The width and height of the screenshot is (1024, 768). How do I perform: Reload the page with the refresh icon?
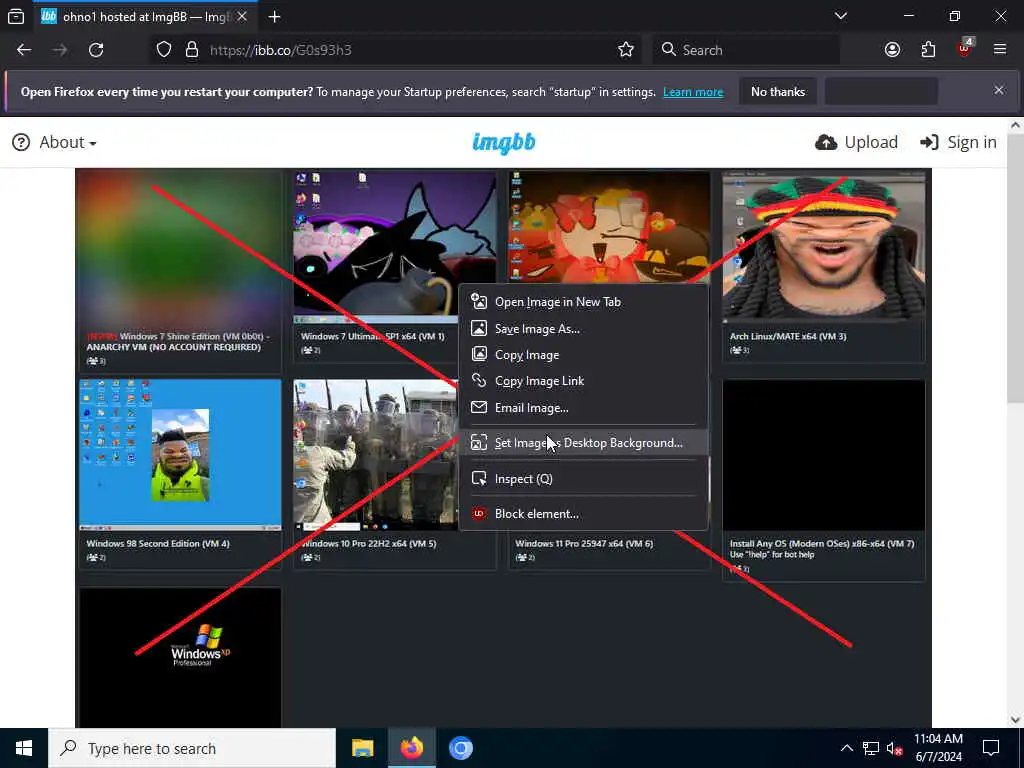coord(96,50)
